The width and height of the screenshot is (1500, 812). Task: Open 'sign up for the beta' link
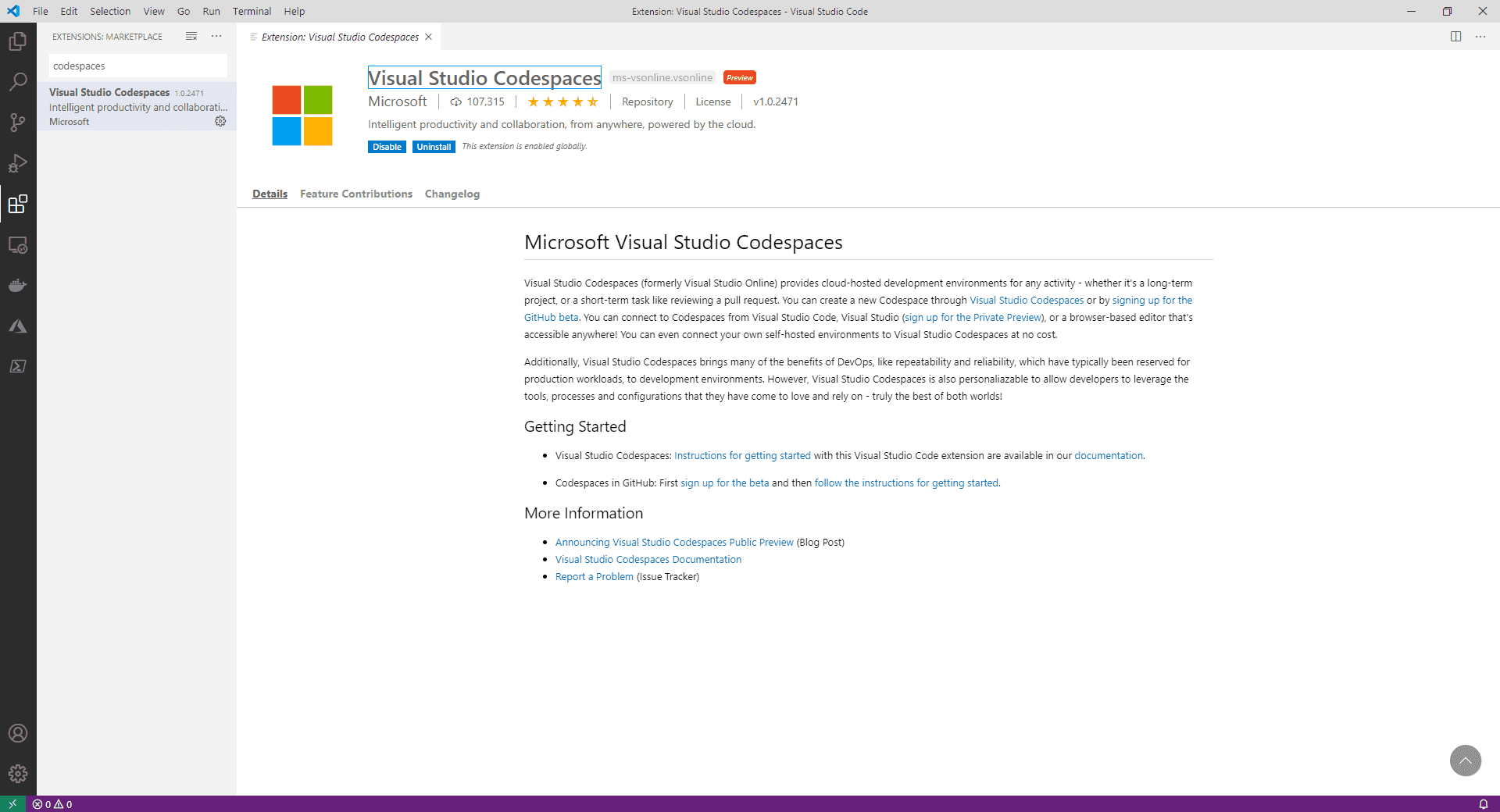click(x=724, y=483)
